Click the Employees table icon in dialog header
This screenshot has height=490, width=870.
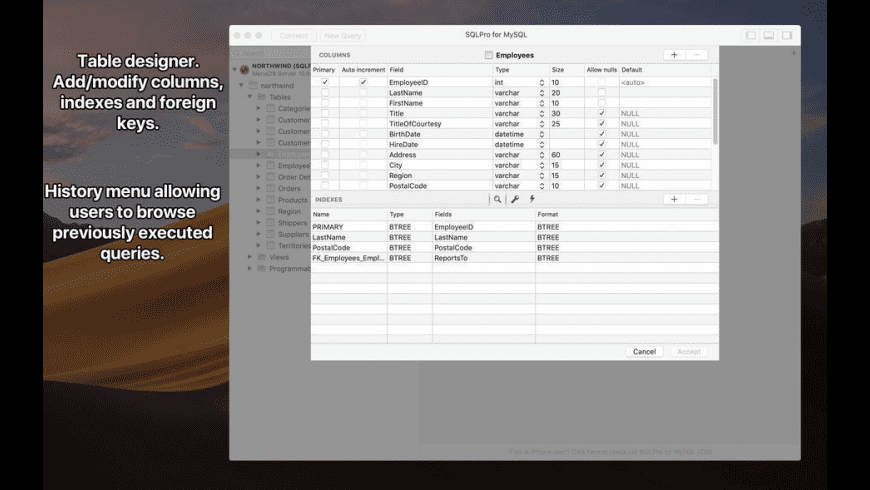pos(488,55)
